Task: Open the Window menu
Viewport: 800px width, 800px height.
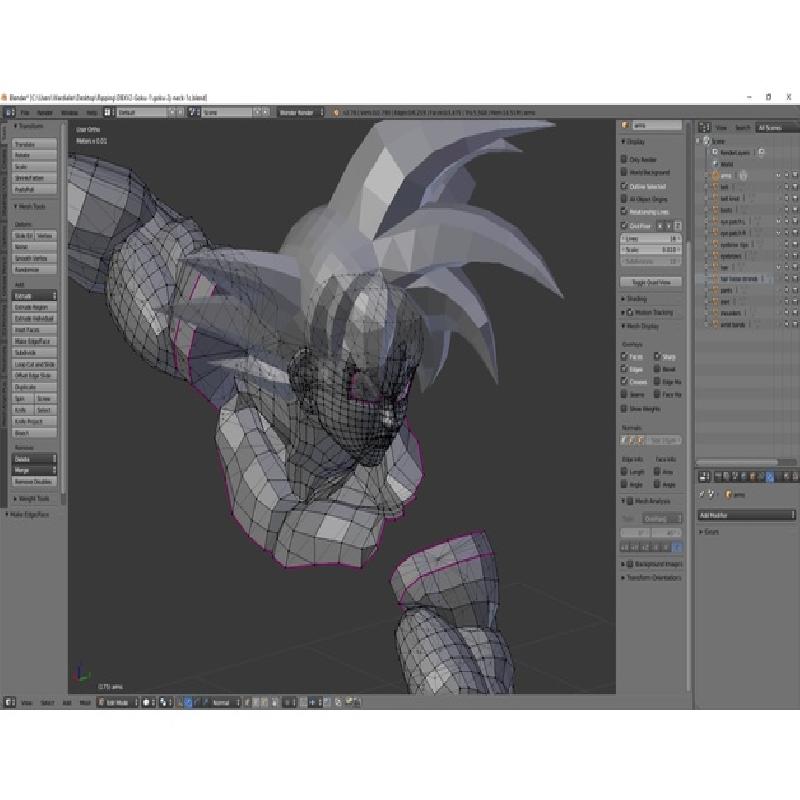Action: click(69, 113)
